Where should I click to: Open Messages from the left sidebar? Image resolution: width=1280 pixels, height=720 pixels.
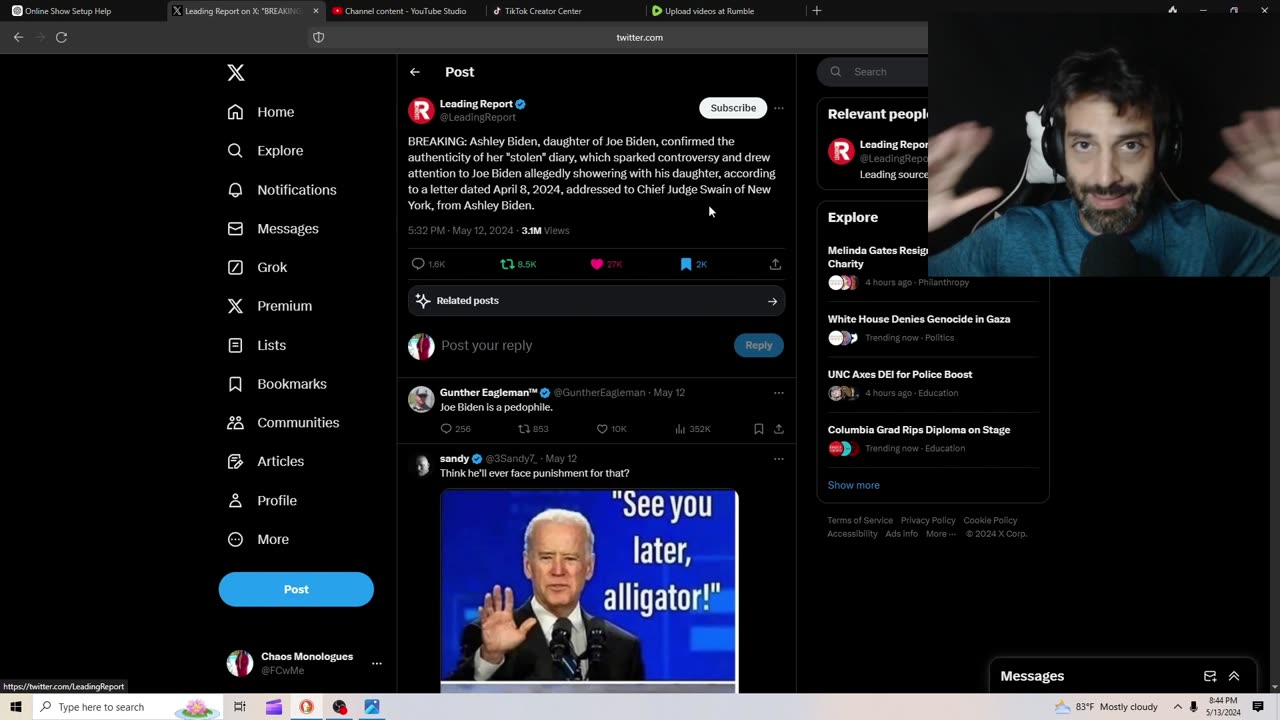click(273, 229)
